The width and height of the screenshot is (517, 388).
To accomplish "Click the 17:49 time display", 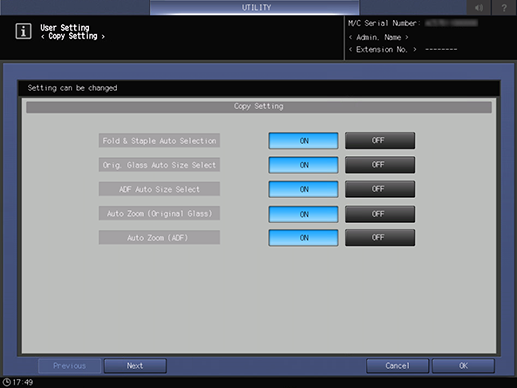I will coord(23,382).
